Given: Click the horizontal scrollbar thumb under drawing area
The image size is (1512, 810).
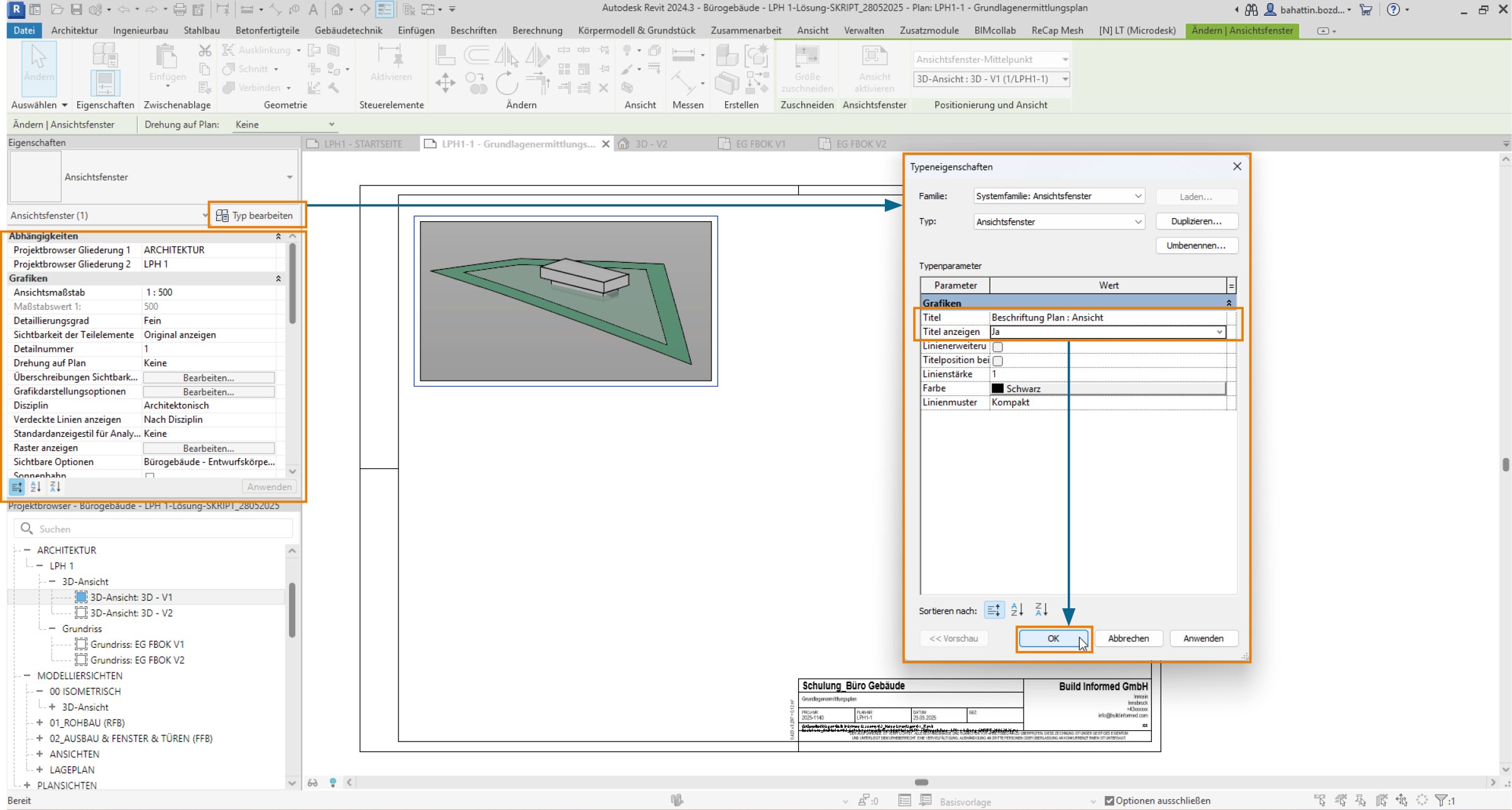Looking at the screenshot, I should click(921, 782).
